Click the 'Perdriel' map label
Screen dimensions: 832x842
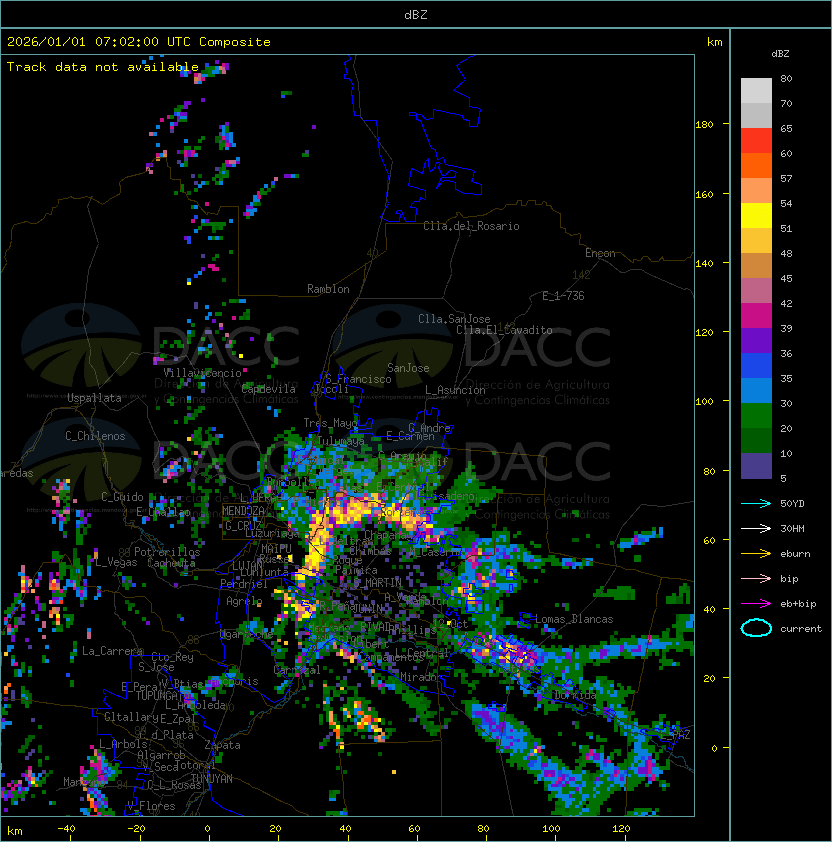[x=244, y=584]
